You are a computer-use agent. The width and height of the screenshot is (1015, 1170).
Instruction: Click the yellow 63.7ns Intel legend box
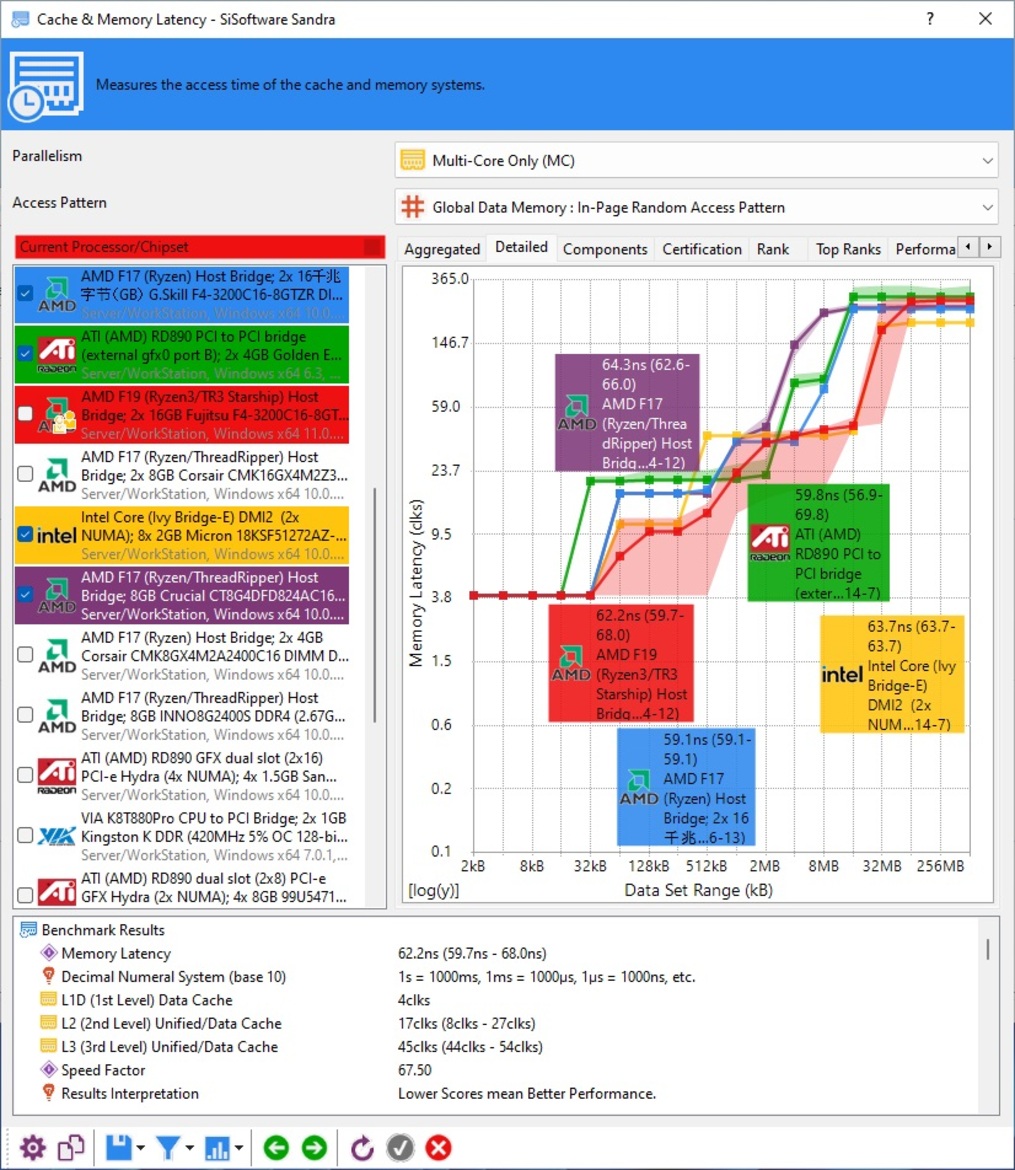click(x=893, y=674)
